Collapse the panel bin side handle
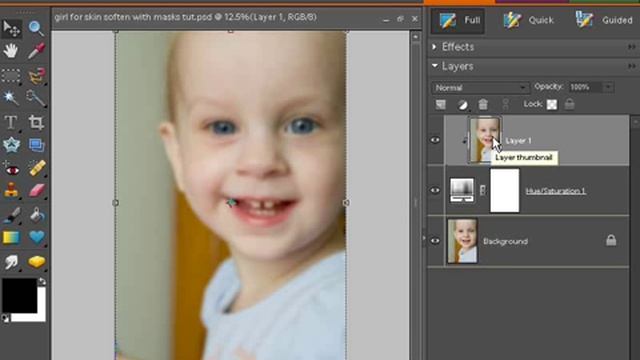640x360 pixels. click(x=424, y=238)
